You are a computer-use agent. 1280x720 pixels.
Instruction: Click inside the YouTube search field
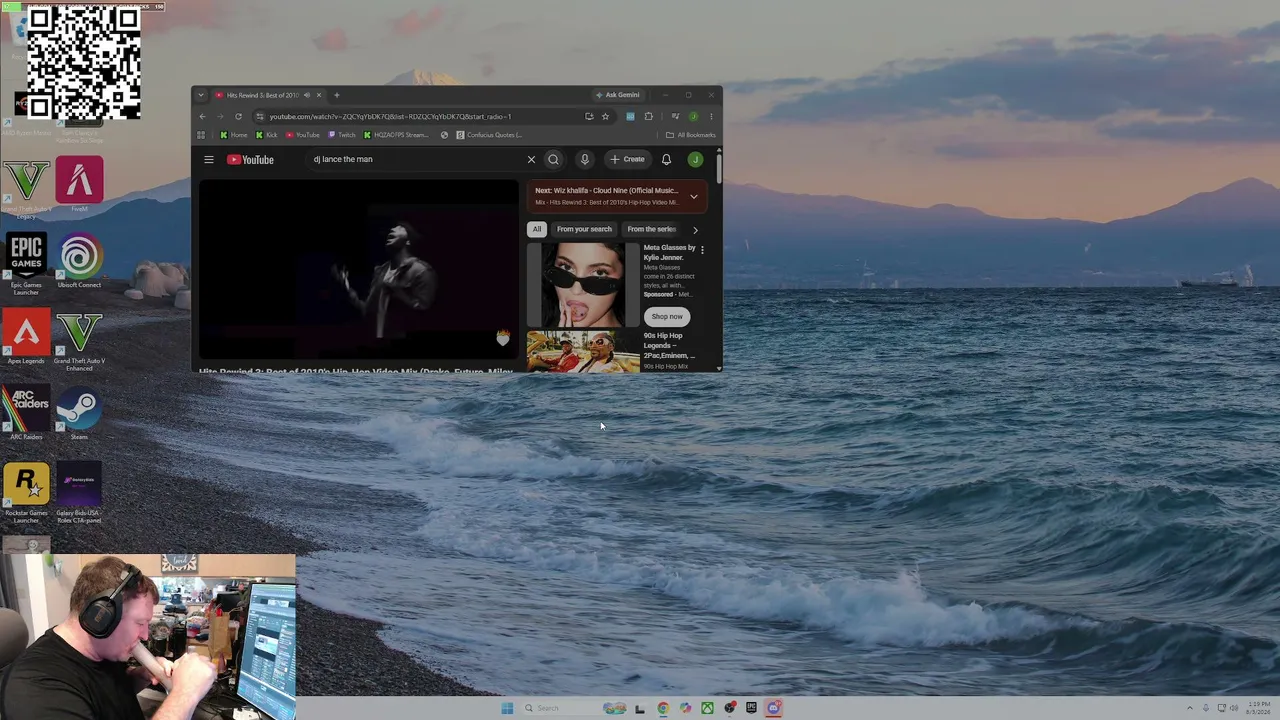pyautogui.click(x=416, y=160)
